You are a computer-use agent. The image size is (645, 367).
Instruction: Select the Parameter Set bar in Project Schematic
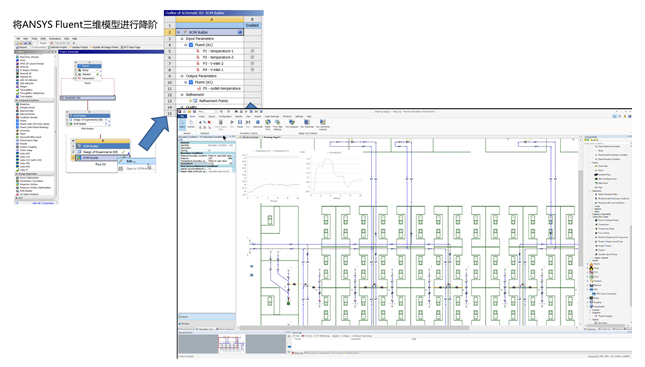click(x=88, y=98)
